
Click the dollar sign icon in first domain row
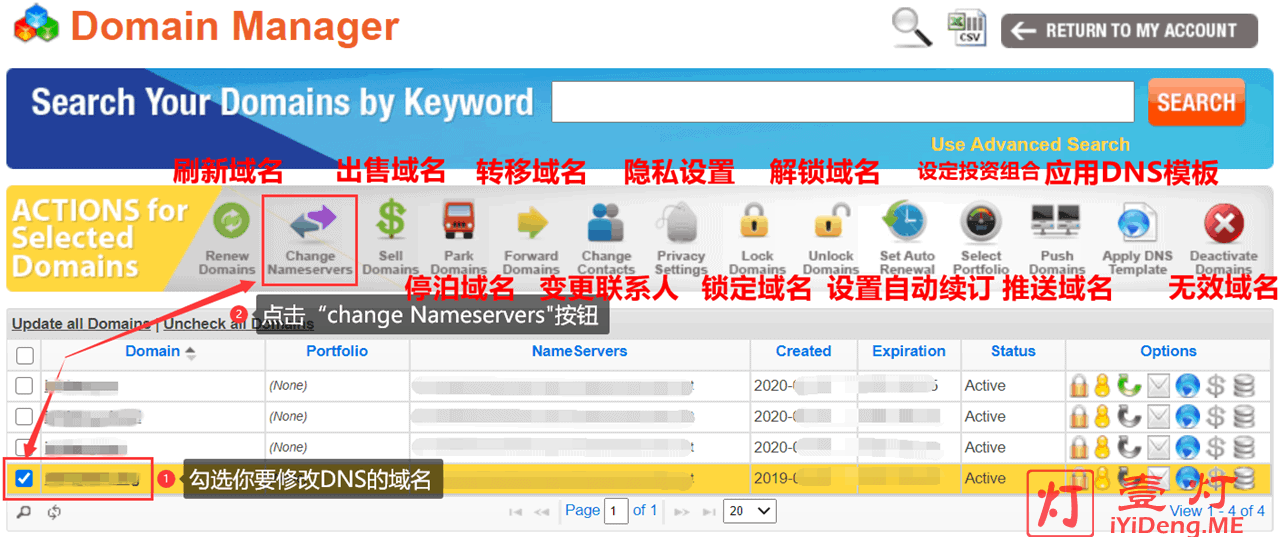pyautogui.click(x=1216, y=386)
